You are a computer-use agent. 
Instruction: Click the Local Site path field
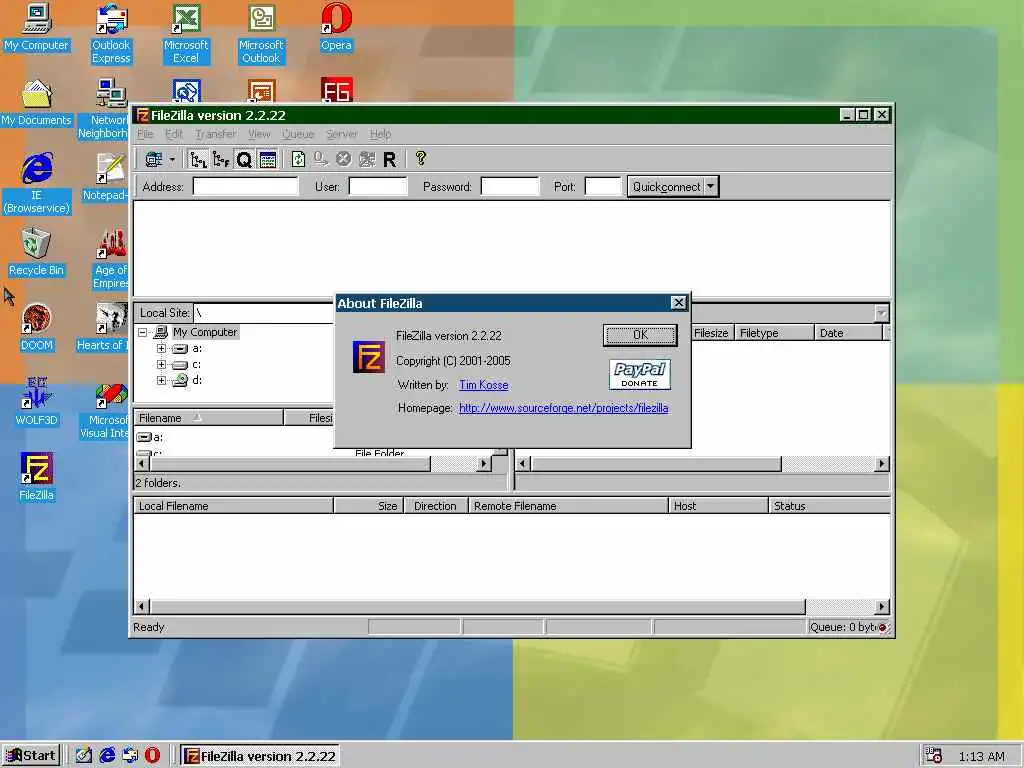point(264,313)
